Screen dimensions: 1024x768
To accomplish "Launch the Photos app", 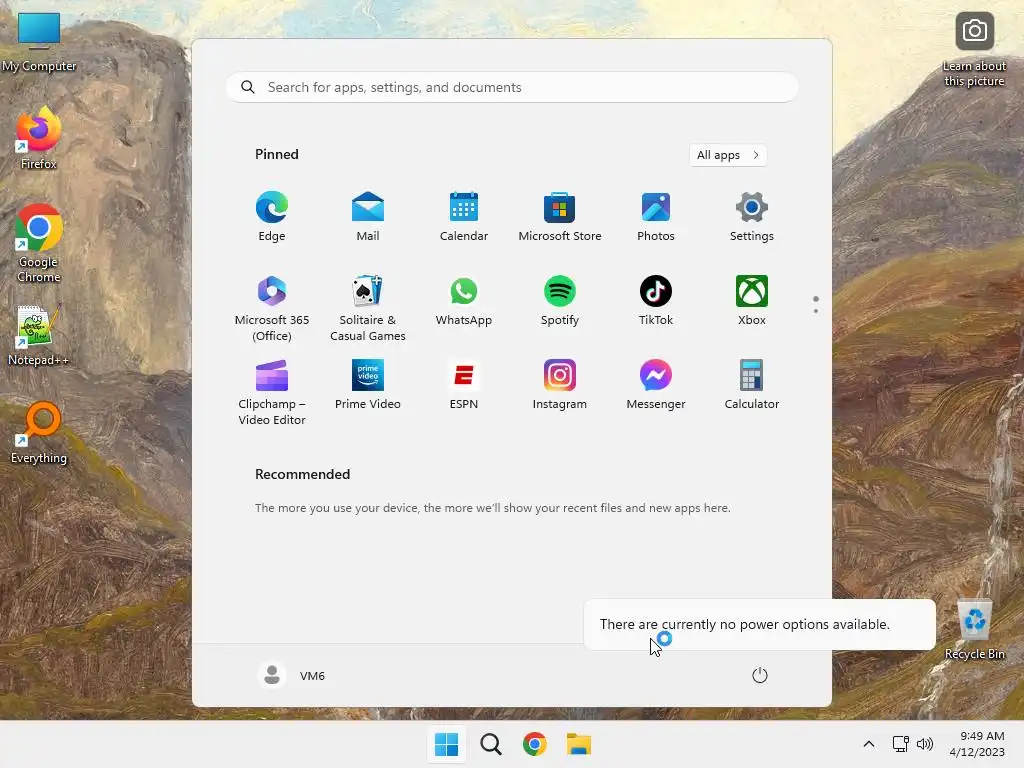I will tap(656, 217).
